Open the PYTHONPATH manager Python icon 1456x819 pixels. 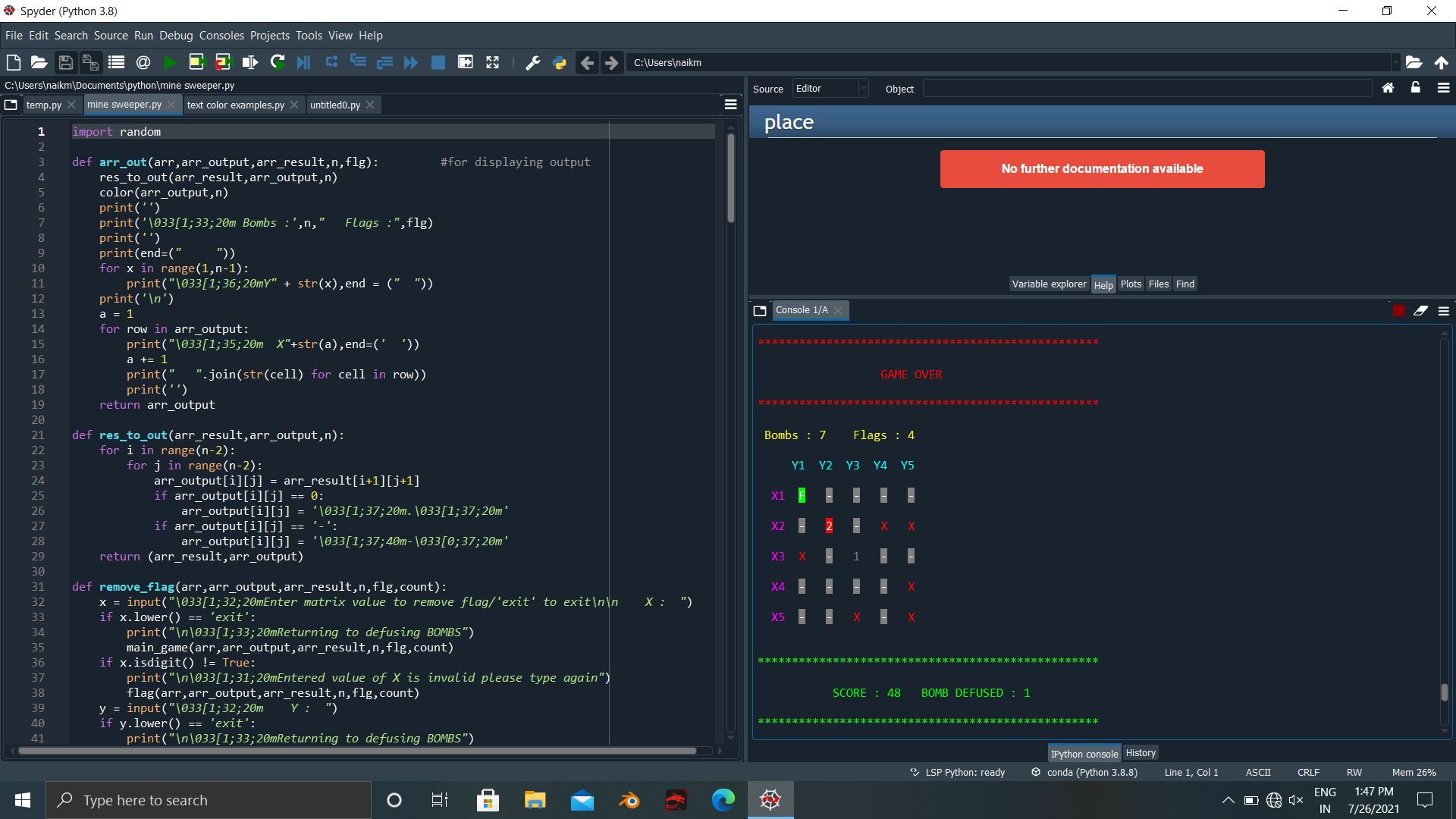pos(560,62)
